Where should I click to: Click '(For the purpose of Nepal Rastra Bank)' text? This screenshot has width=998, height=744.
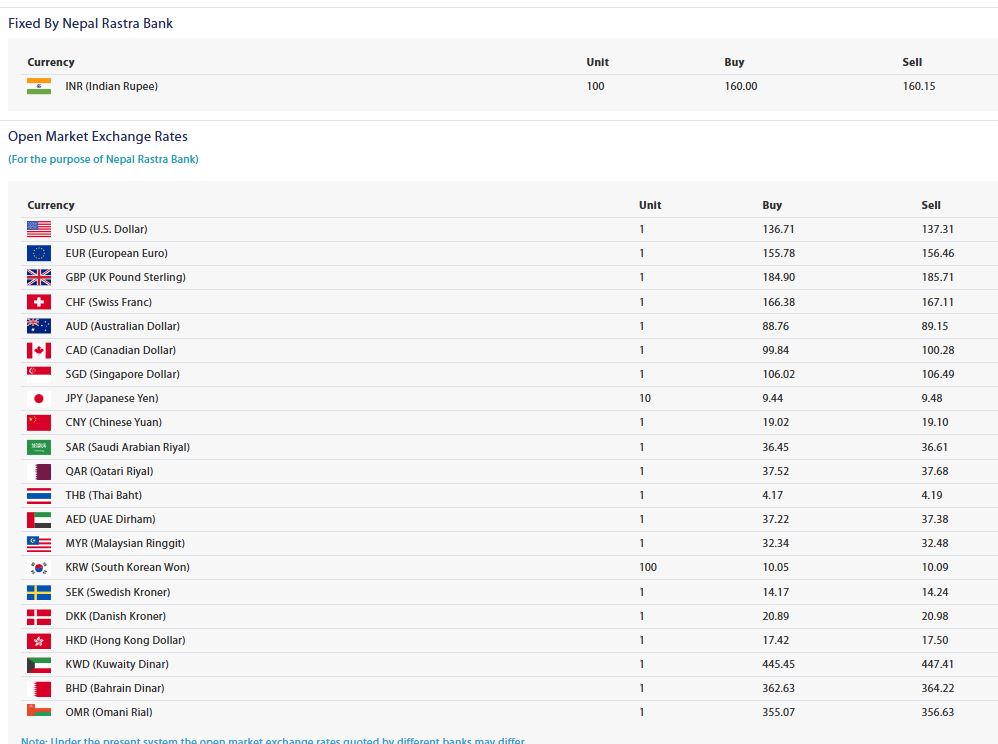[103, 159]
